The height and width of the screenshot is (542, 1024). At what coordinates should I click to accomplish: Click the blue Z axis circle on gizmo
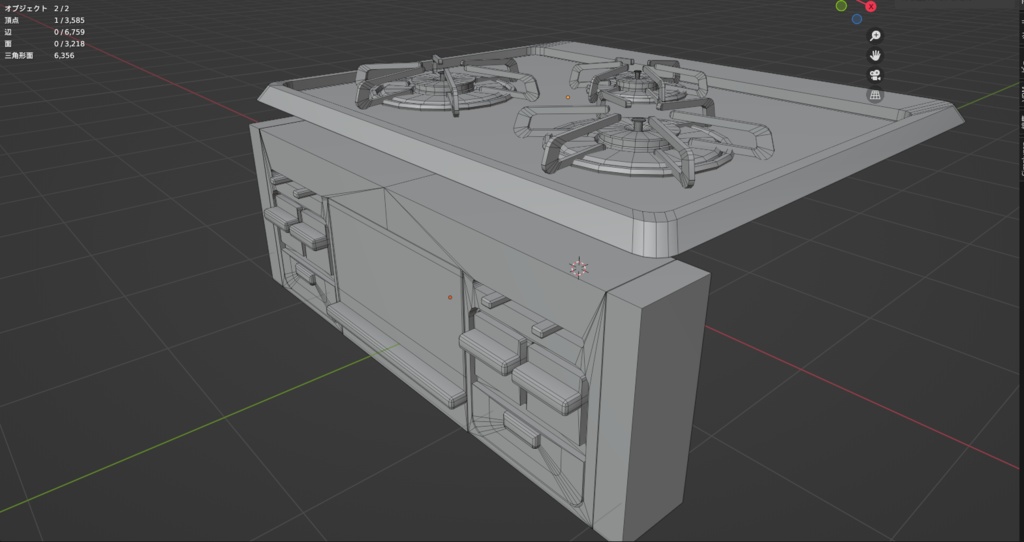point(857,19)
